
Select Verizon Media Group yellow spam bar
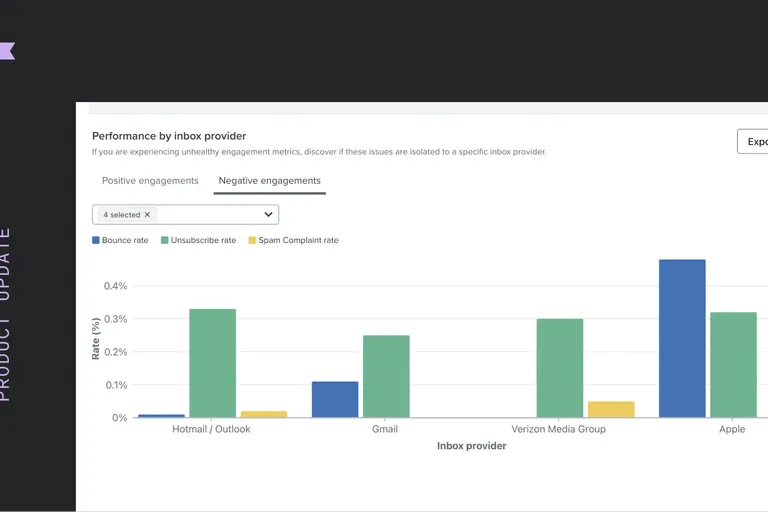(611, 410)
